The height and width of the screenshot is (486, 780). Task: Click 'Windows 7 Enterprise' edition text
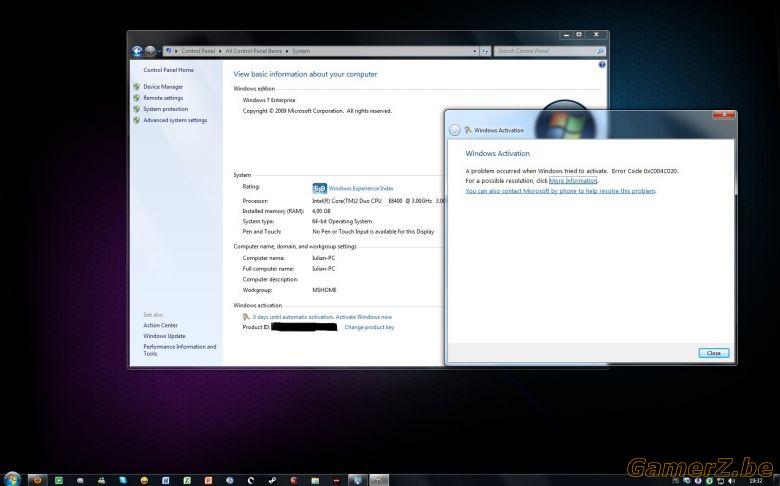[x=269, y=100]
